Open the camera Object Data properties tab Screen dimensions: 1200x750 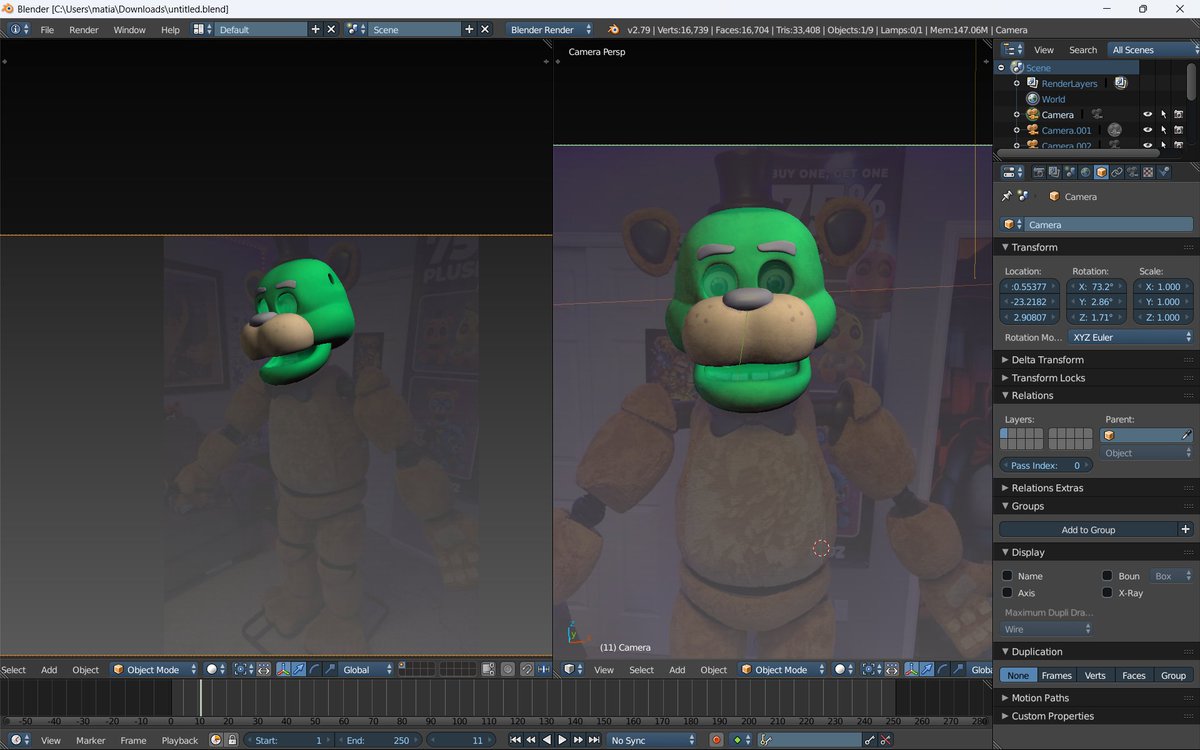click(x=1132, y=172)
